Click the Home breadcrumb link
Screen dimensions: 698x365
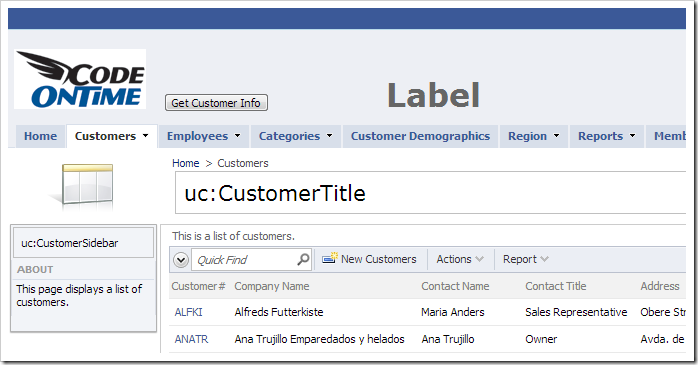click(186, 163)
